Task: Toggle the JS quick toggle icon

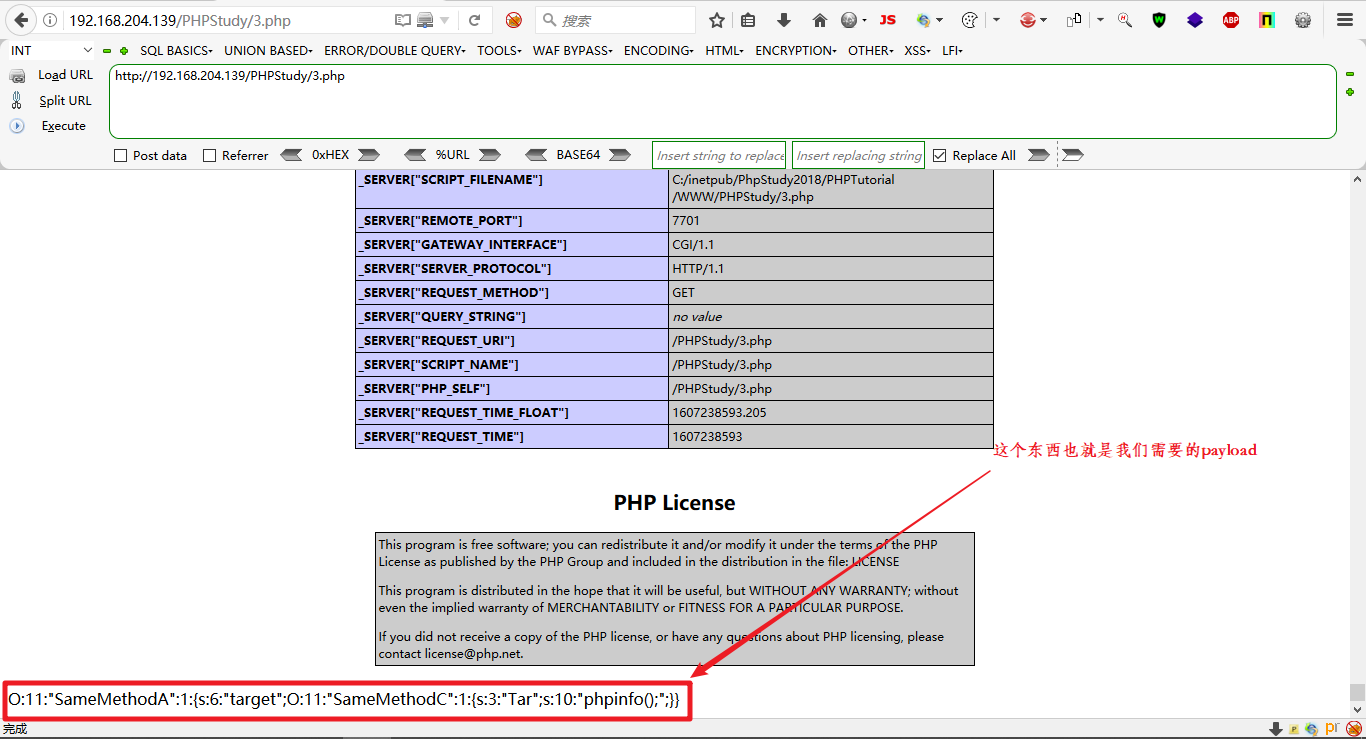Action: [887, 18]
